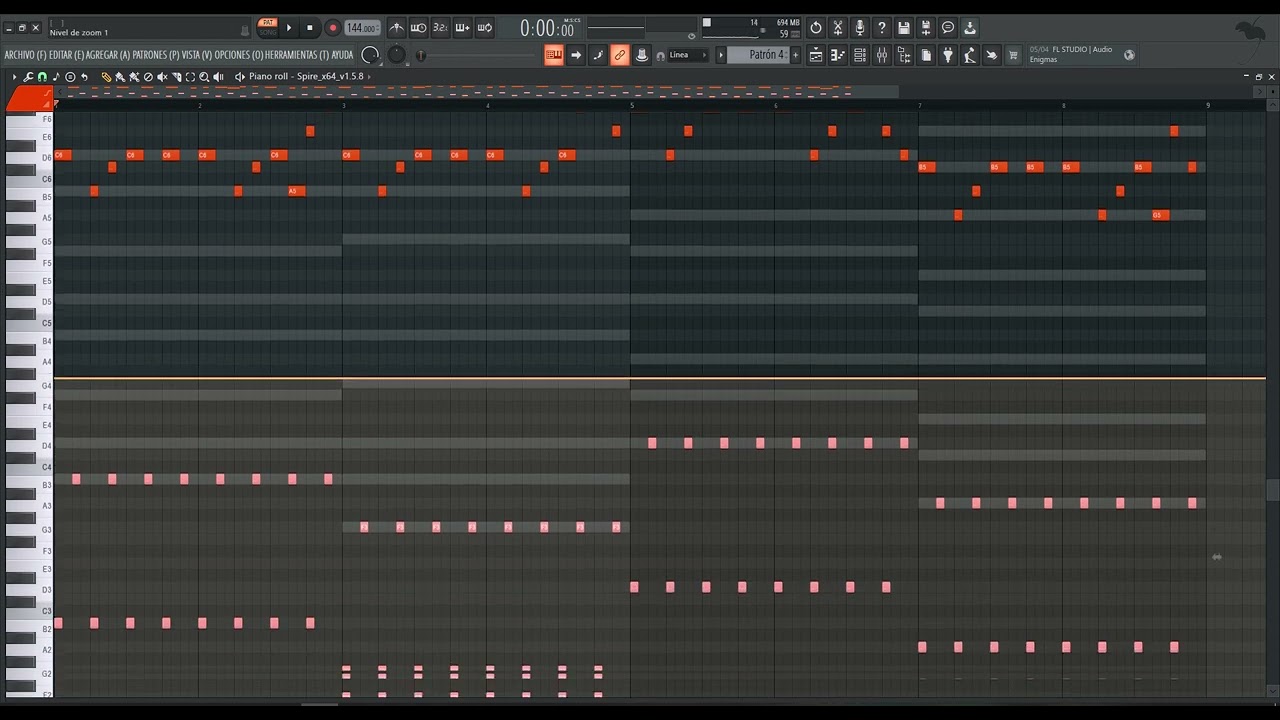Expand the pattern list arrow left of Patrón 4

721,55
